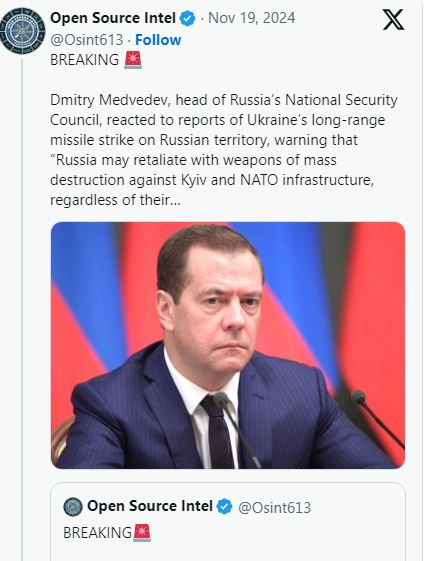Click the main tweet's BREAKING headline text
Viewport: 426px width, 561px height.
tap(84, 60)
